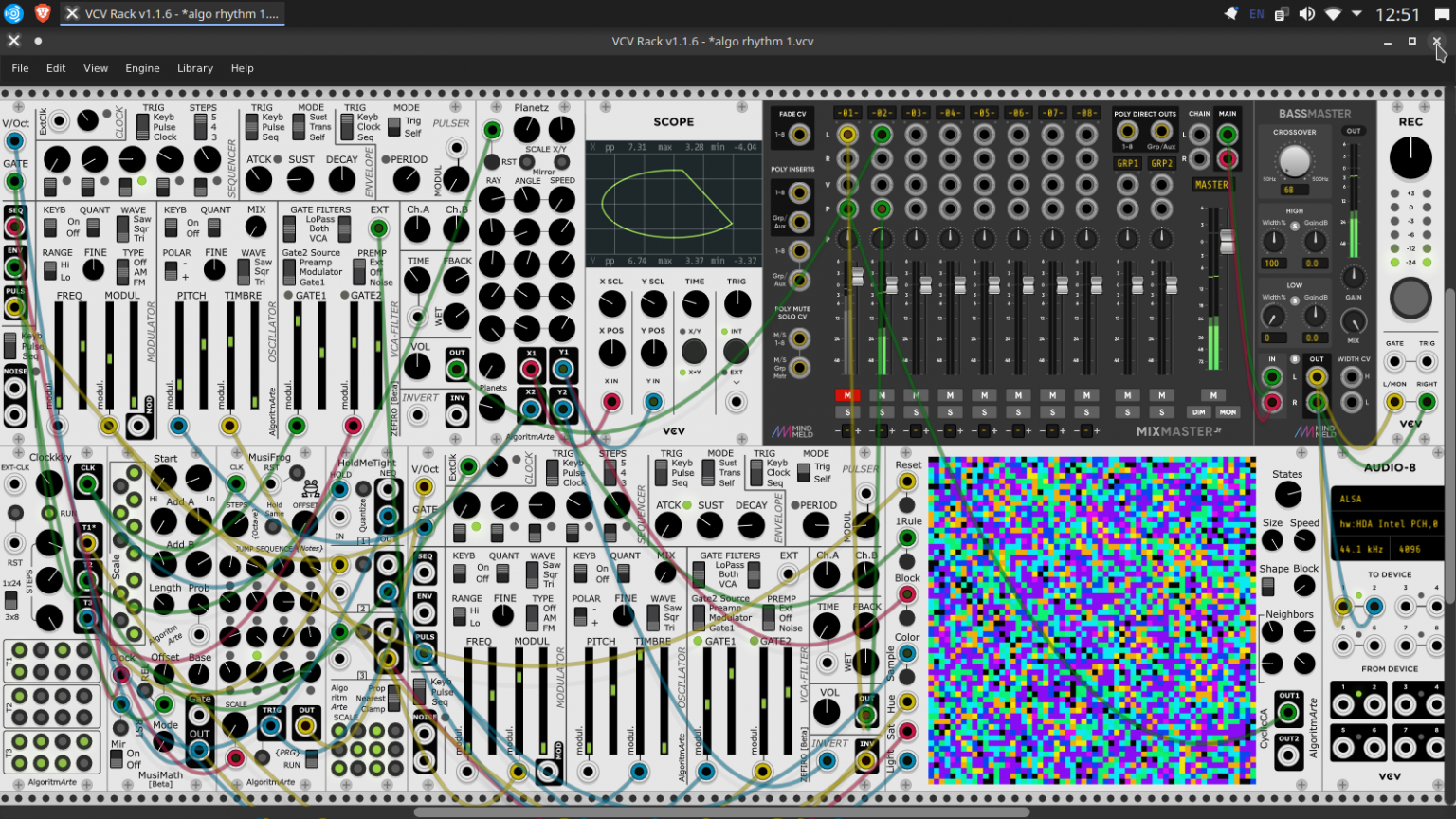The height and width of the screenshot is (819, 1456).
Task: Open the Brave browser from the taskbar
Action: tap(42, 13)
